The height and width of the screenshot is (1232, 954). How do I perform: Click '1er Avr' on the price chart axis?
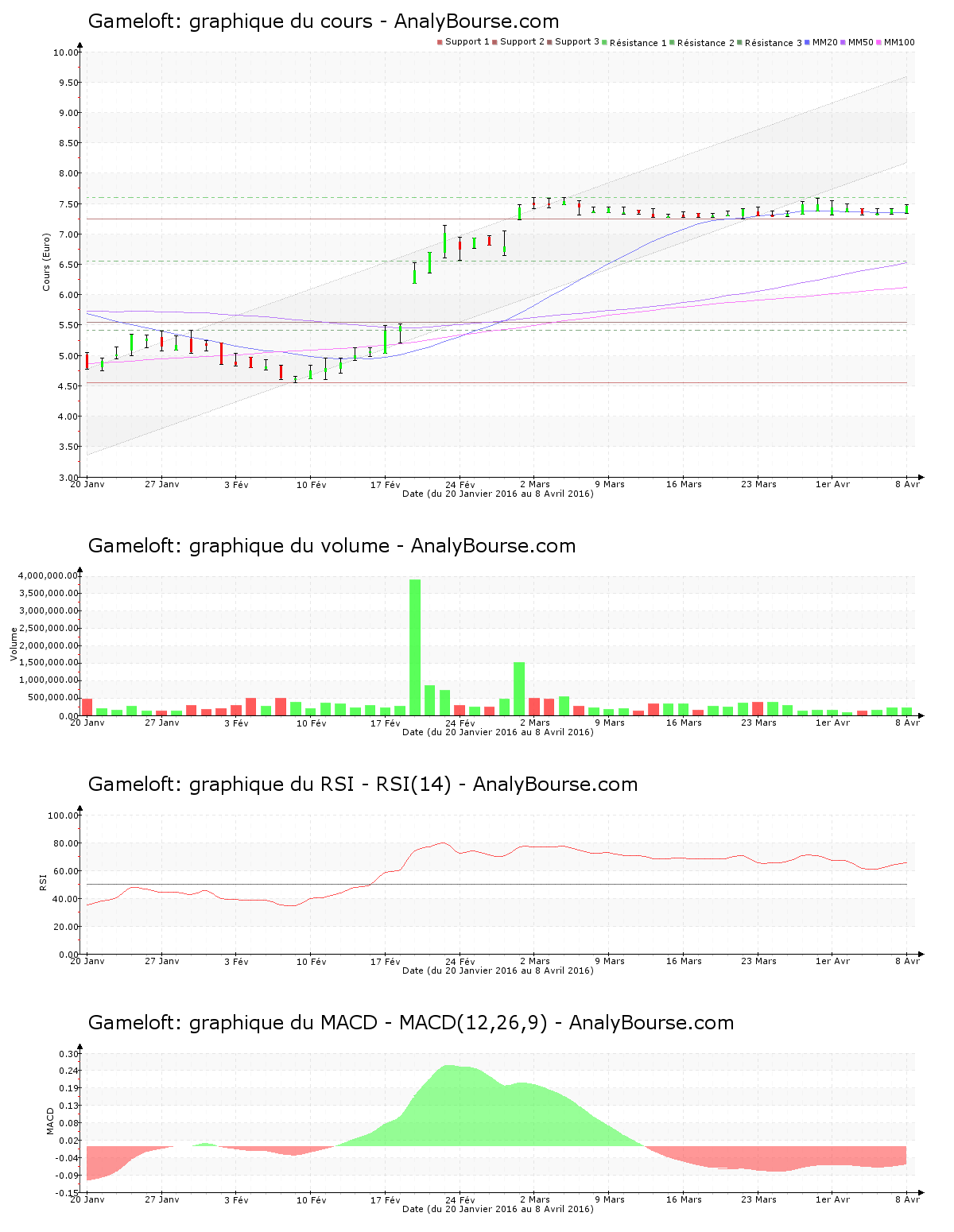click(x=832, y=484)
